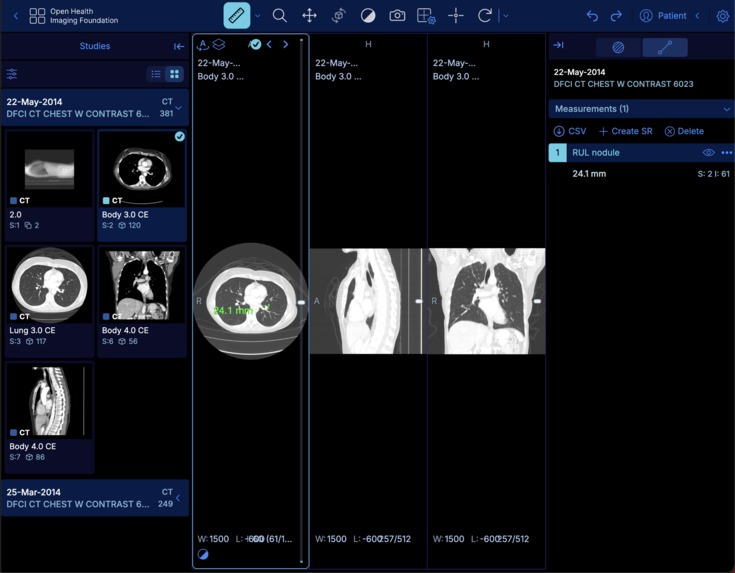
Task: Open more tools dropdown after reset
Action: click(506, 16)
